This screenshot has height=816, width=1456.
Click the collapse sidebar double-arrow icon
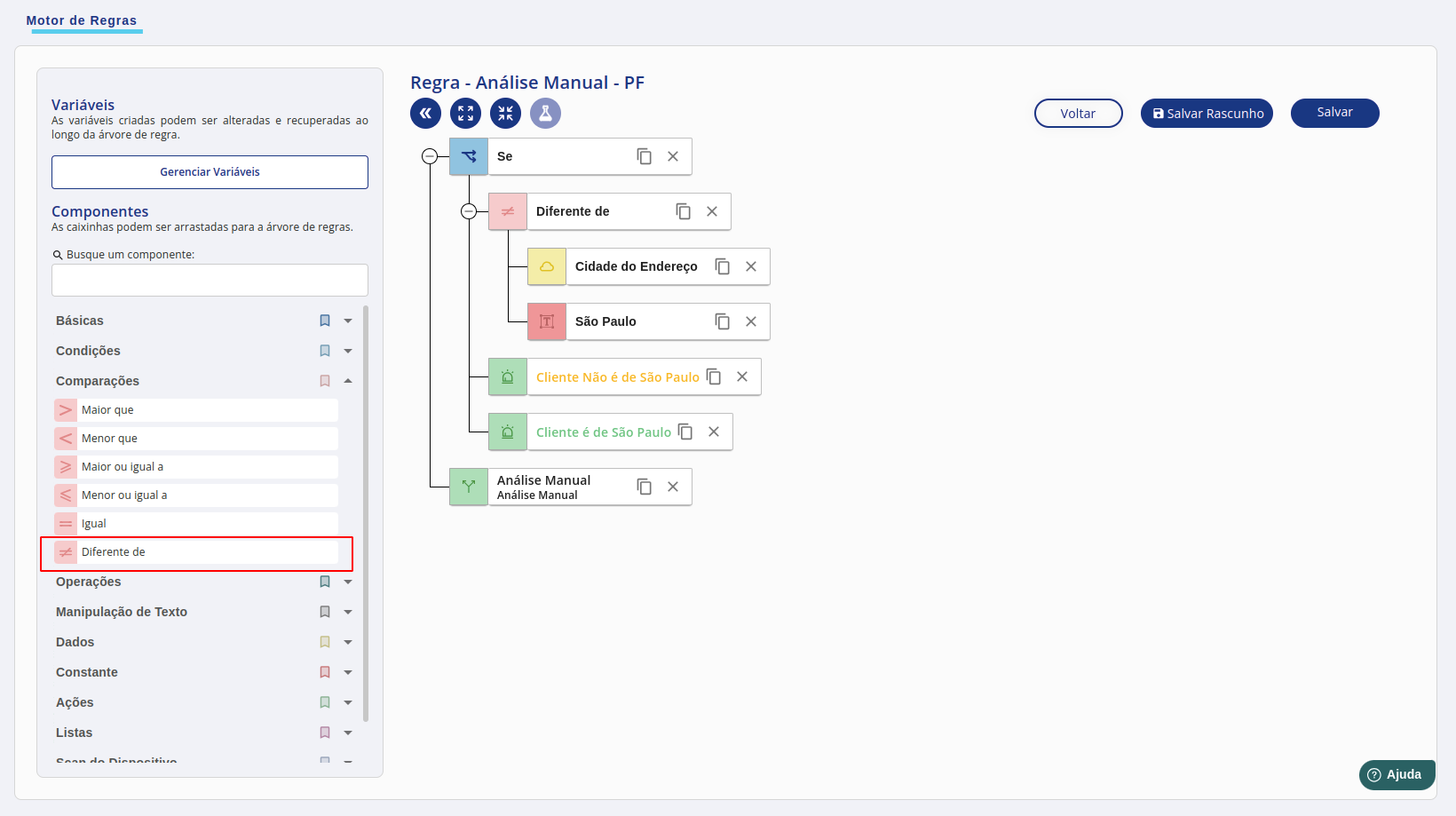[425, 113]
